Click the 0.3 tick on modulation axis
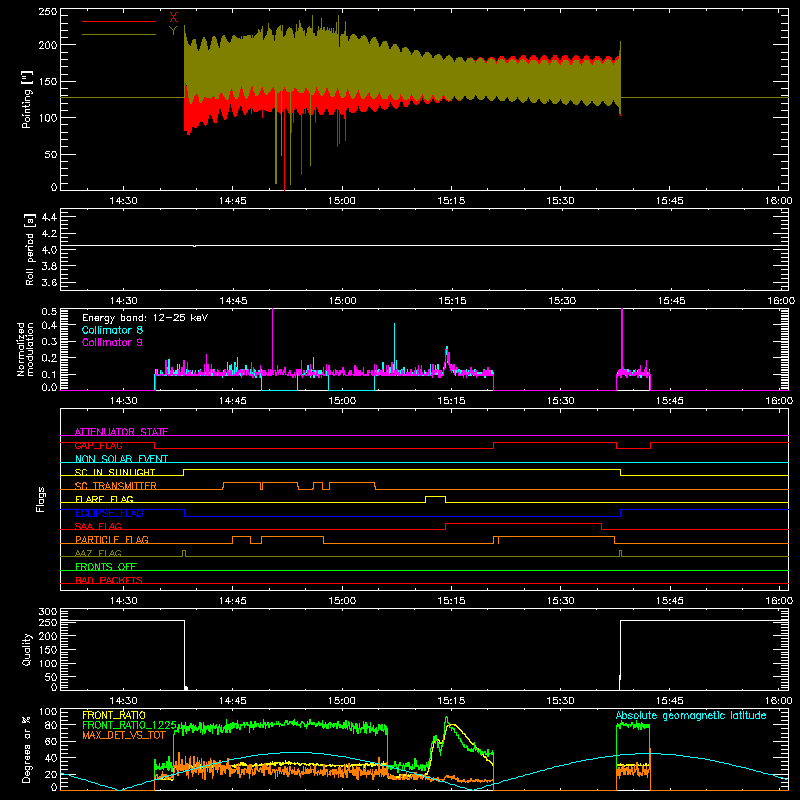800x800 pixels. [x=49, y=341]
